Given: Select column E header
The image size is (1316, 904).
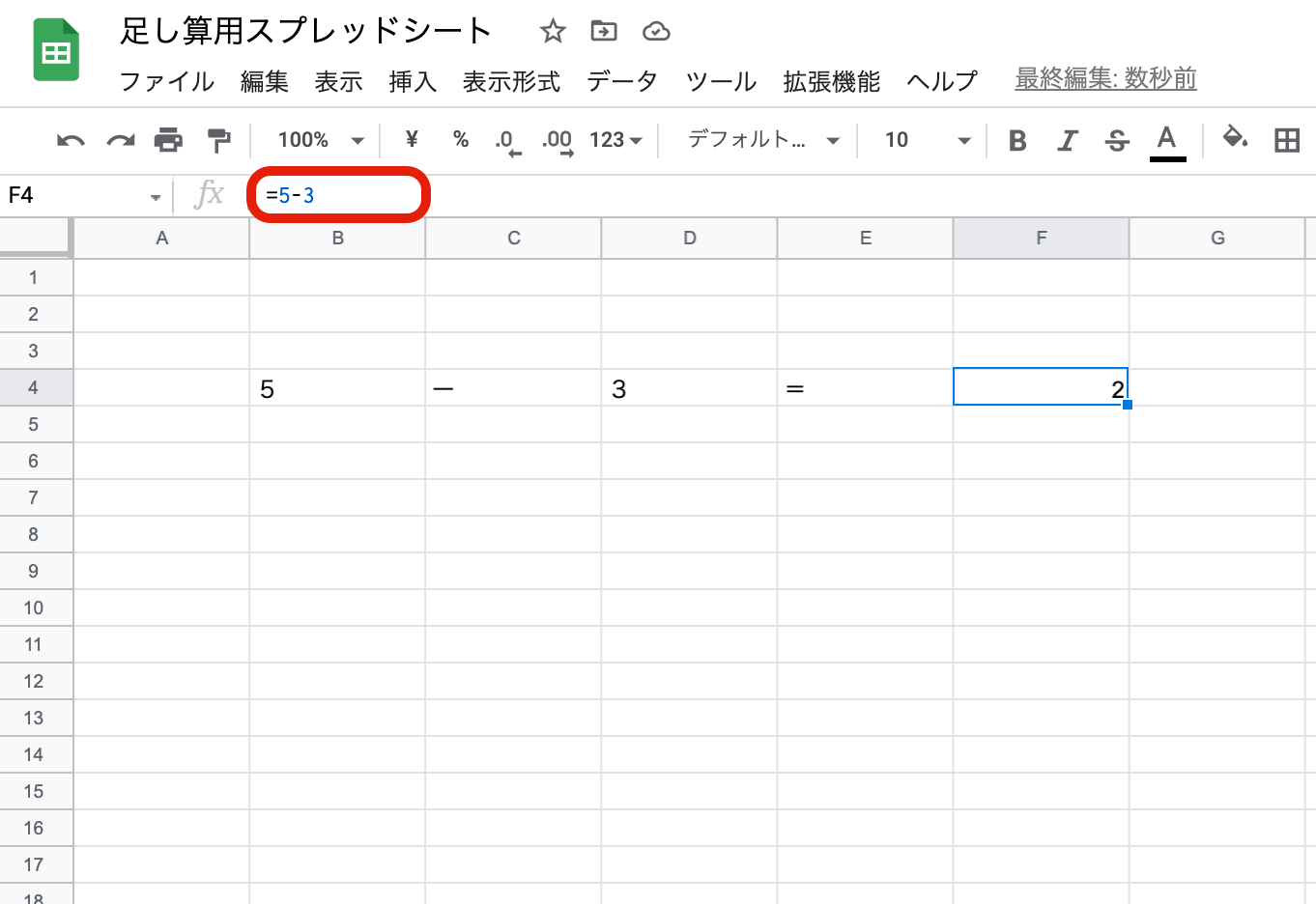Looking at the screenshot, I should coord(865,239).
